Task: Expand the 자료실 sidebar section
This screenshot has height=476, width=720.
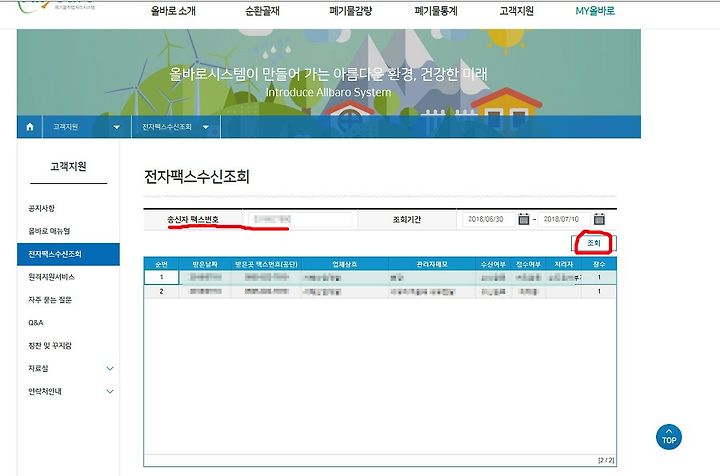Action: 110,368
